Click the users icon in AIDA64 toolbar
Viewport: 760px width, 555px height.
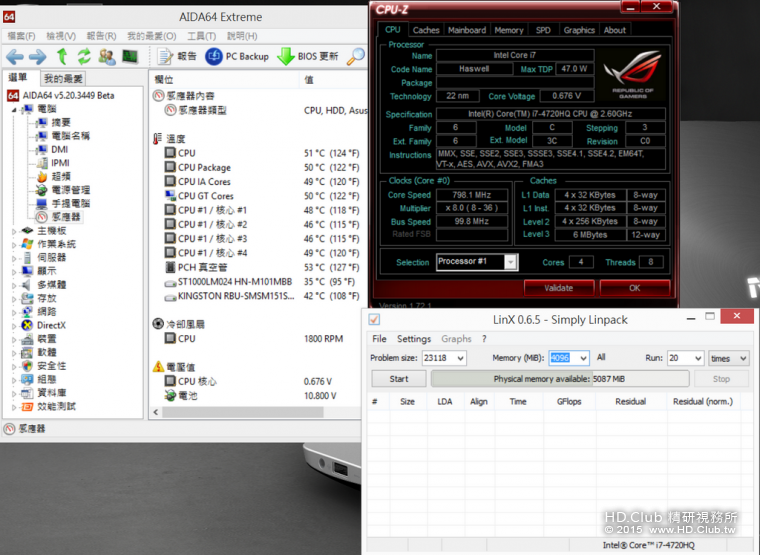(x=107, y=56)
